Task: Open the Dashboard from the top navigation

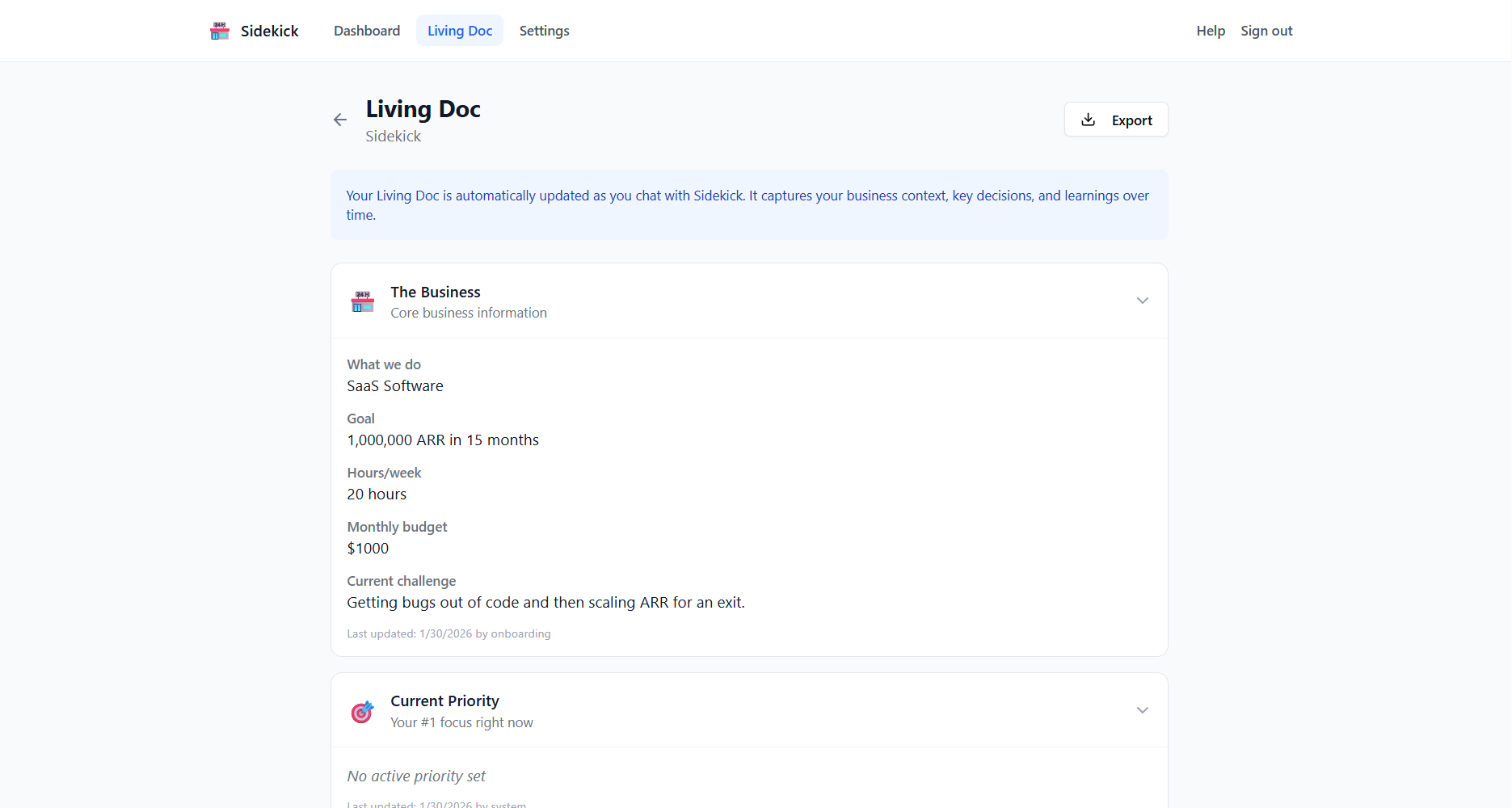Action: click(x=366, y=30)
